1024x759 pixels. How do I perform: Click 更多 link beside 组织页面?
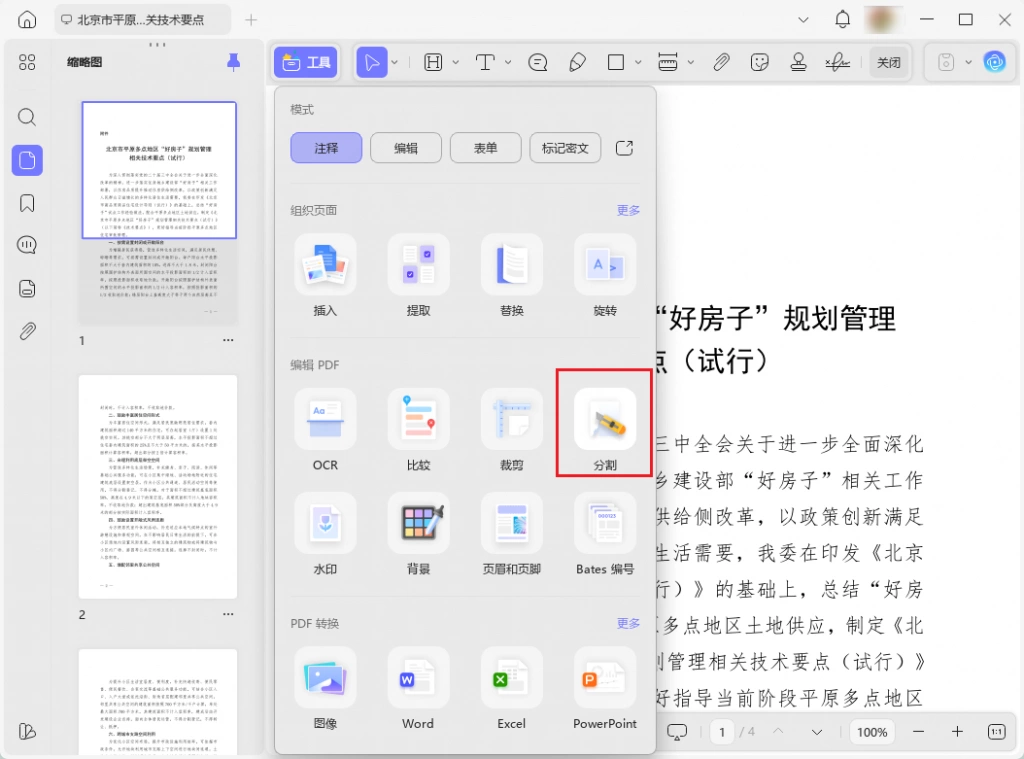[x=628, y=210]
